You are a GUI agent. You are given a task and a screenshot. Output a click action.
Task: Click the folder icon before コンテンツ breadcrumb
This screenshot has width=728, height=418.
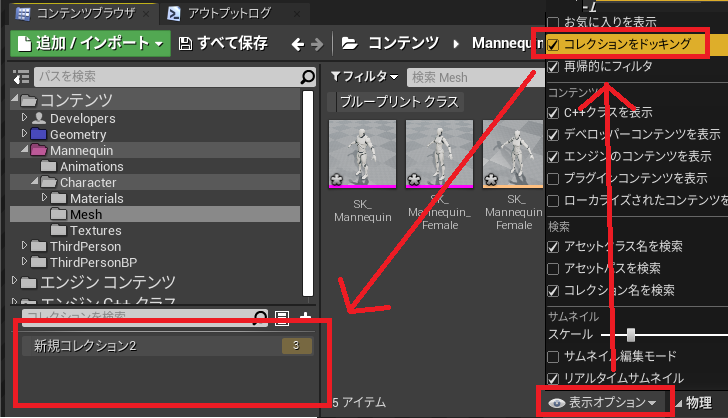[x=350, y=44]
